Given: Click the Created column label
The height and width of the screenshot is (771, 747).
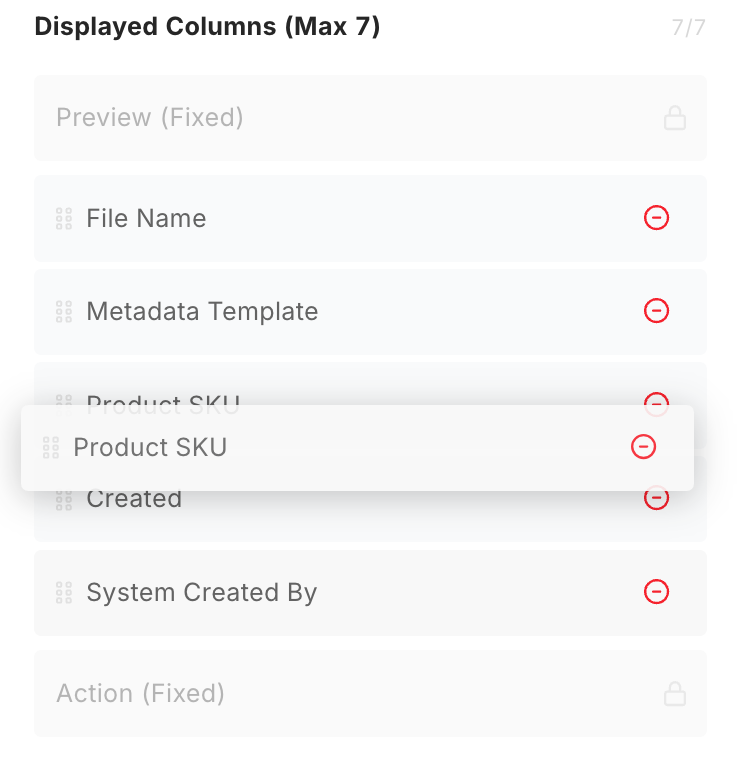Looking at the screenshot, I should [134, 500].
